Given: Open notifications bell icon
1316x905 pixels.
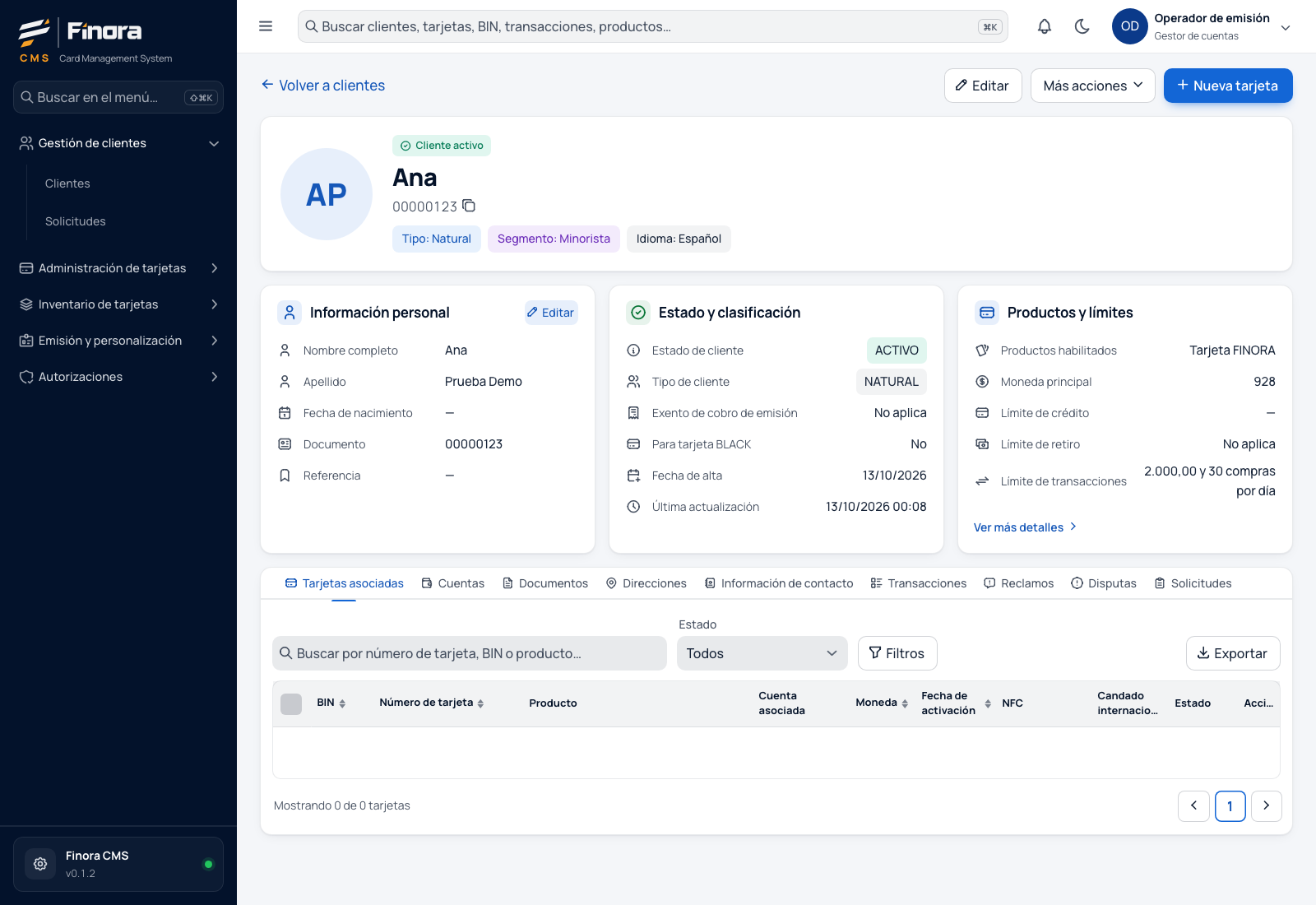Looking at the screenshot, I should point(1045,26).
